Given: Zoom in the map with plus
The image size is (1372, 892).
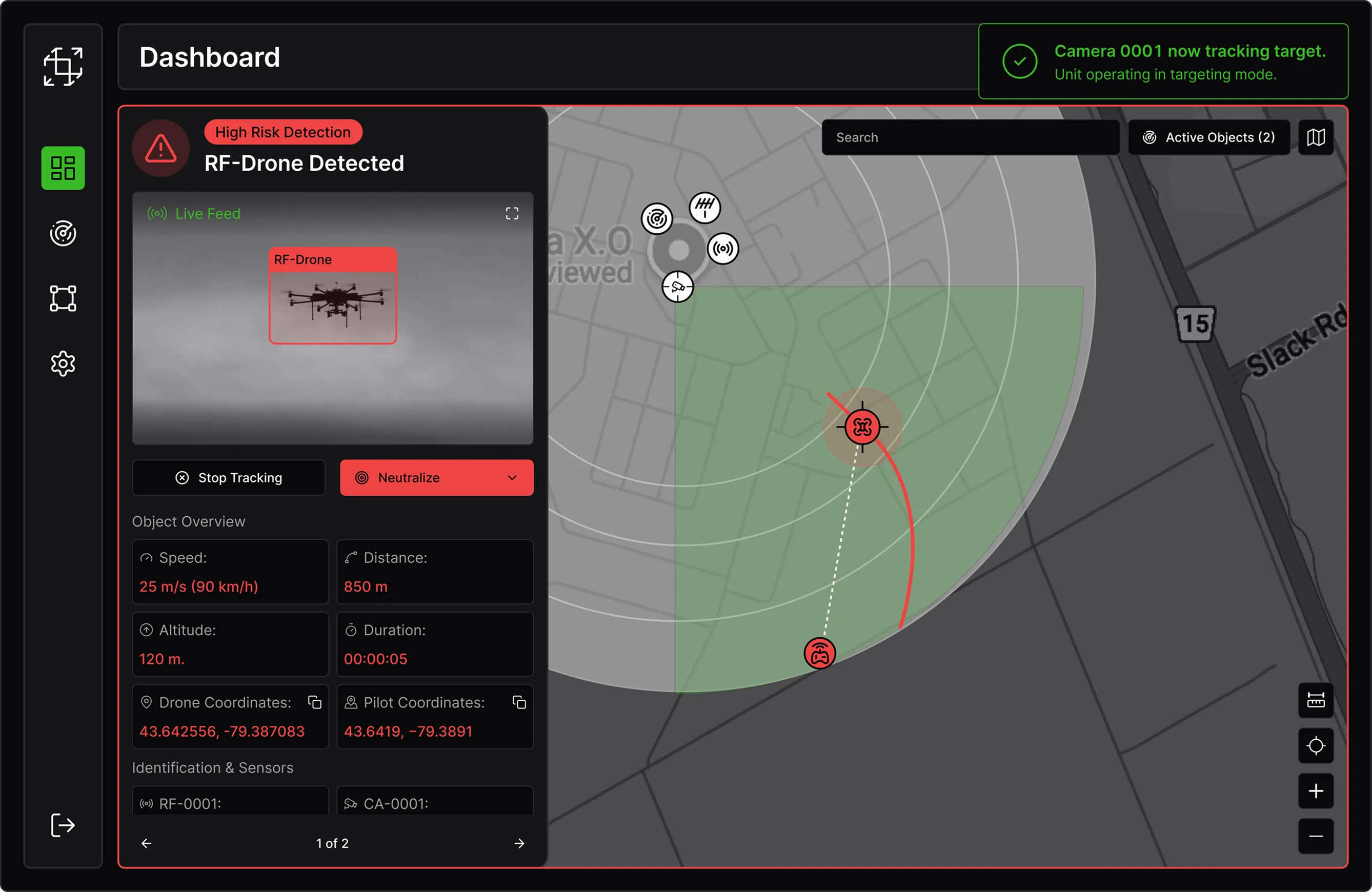Looking at the screenshot, I should [x=1316, y=791].
